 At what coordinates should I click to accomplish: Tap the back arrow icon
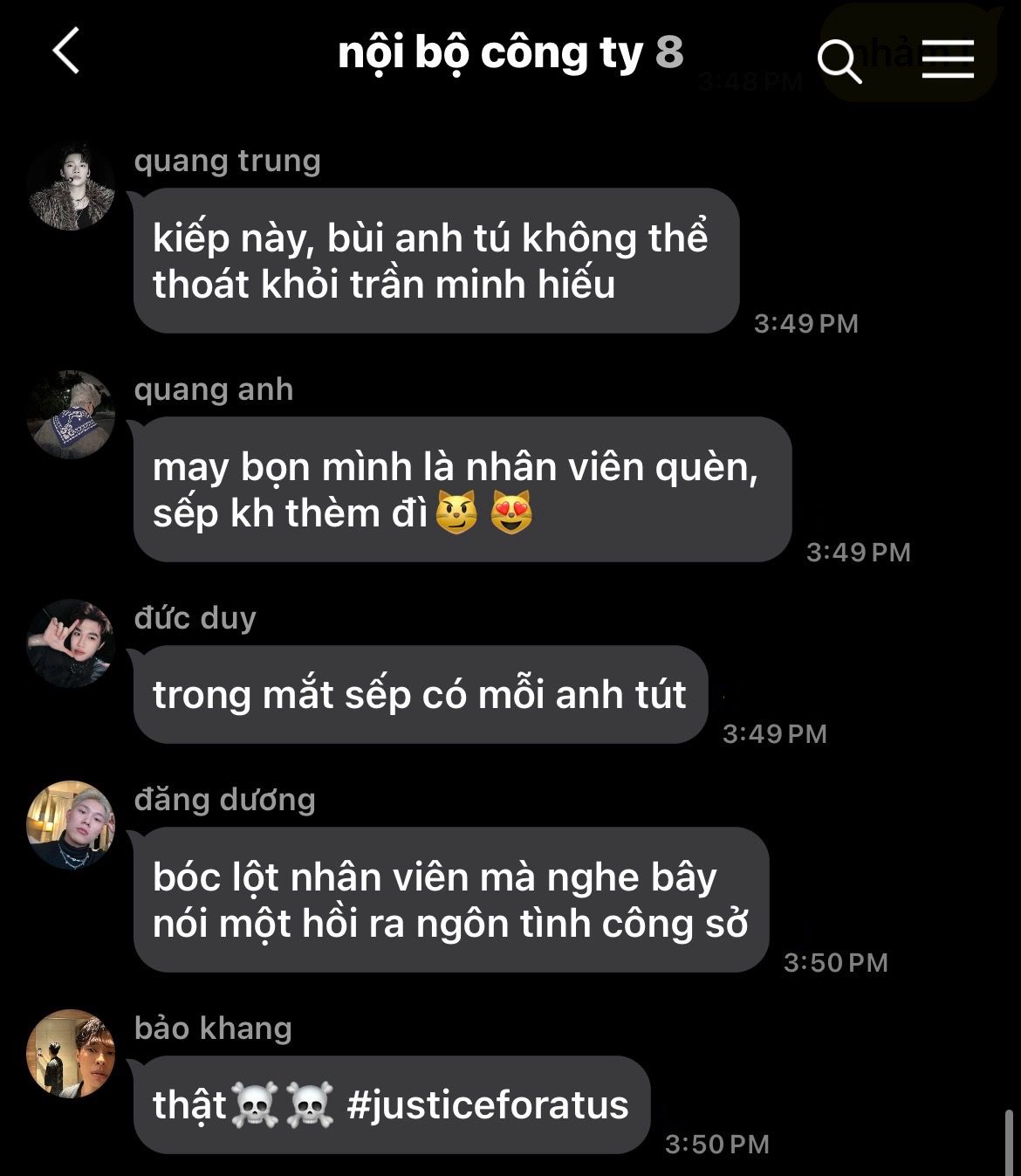(67, 51)
